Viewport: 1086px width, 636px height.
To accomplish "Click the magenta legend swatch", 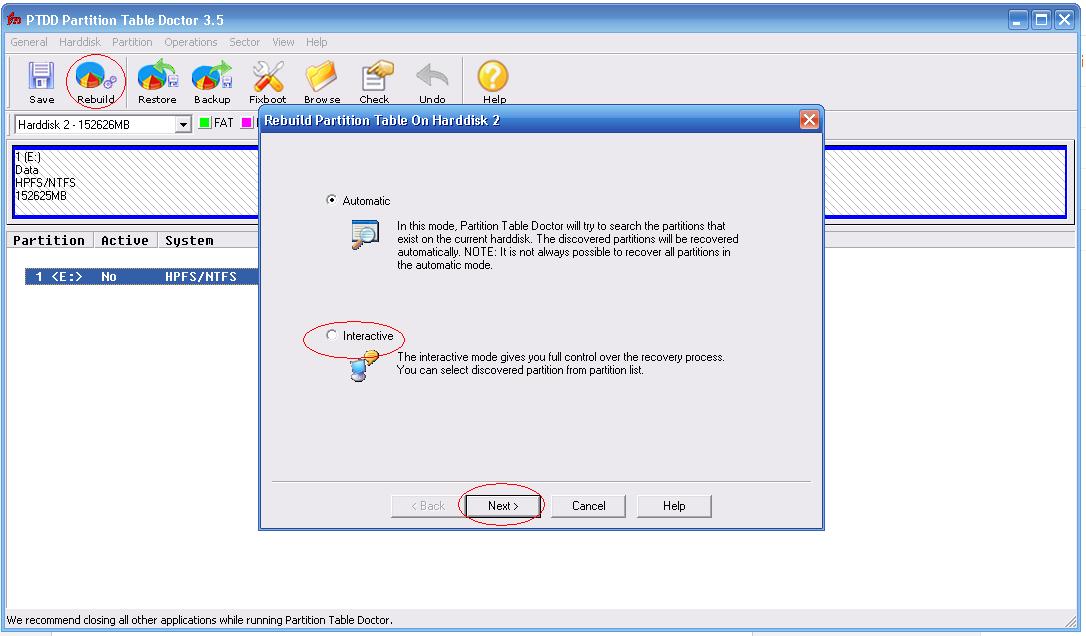I will pos(246,123).
